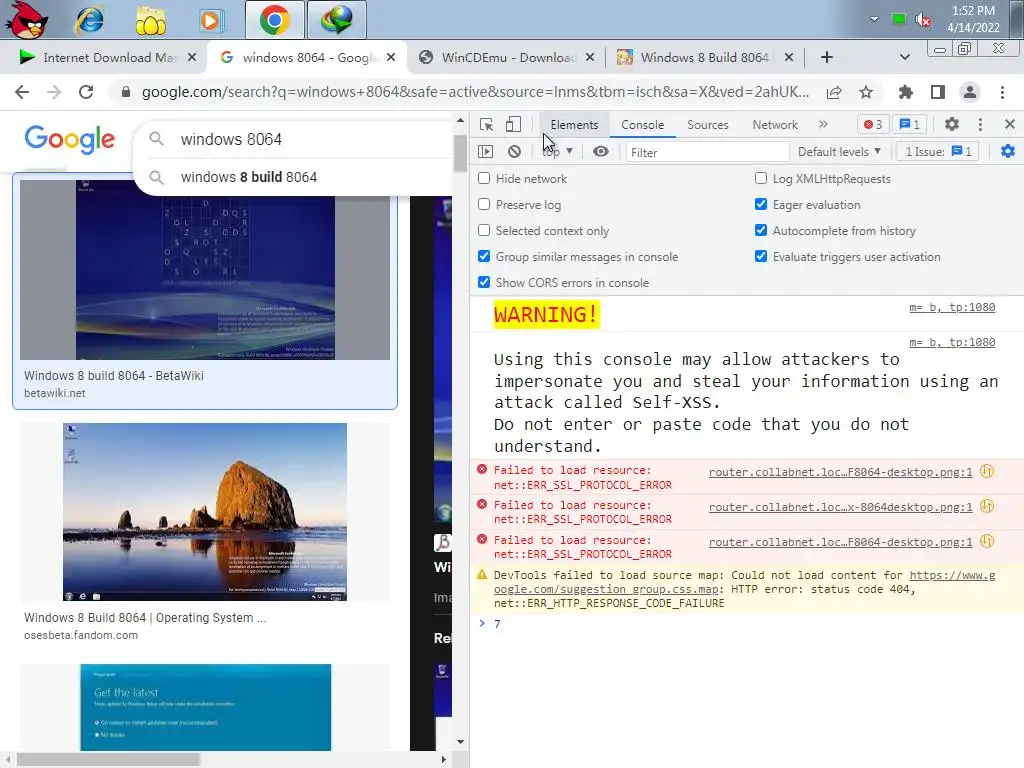This screenshot has height=768, width=1024.
Task: Click the DevTools inspect element picker icon
Action: click(x=487, y=125)
